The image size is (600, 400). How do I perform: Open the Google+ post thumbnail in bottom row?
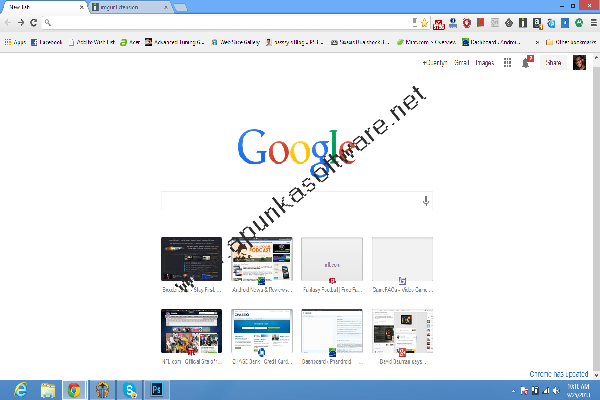[402, 331]
